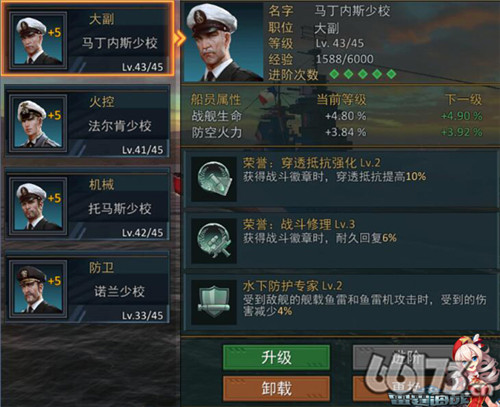Click 马丁内斯少校 small portrait in list
The height and width of the screenshot is (407, 500).
click(x=38, y=41)
